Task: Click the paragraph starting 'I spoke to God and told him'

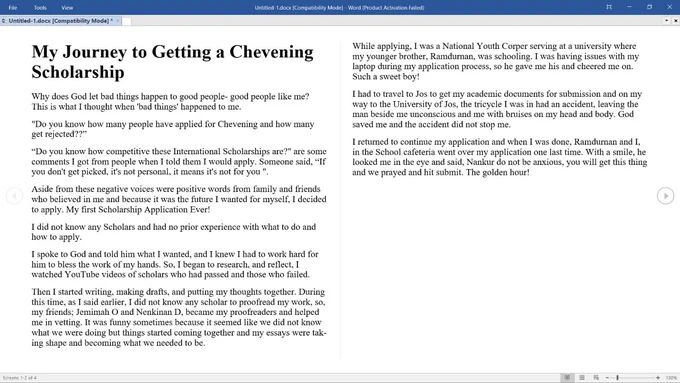Action: 175,264
